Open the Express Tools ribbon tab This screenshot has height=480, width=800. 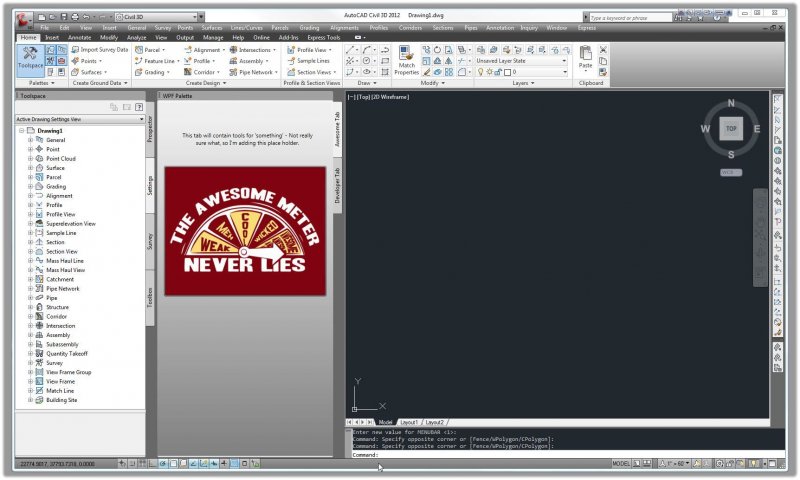tap(323, 37)
